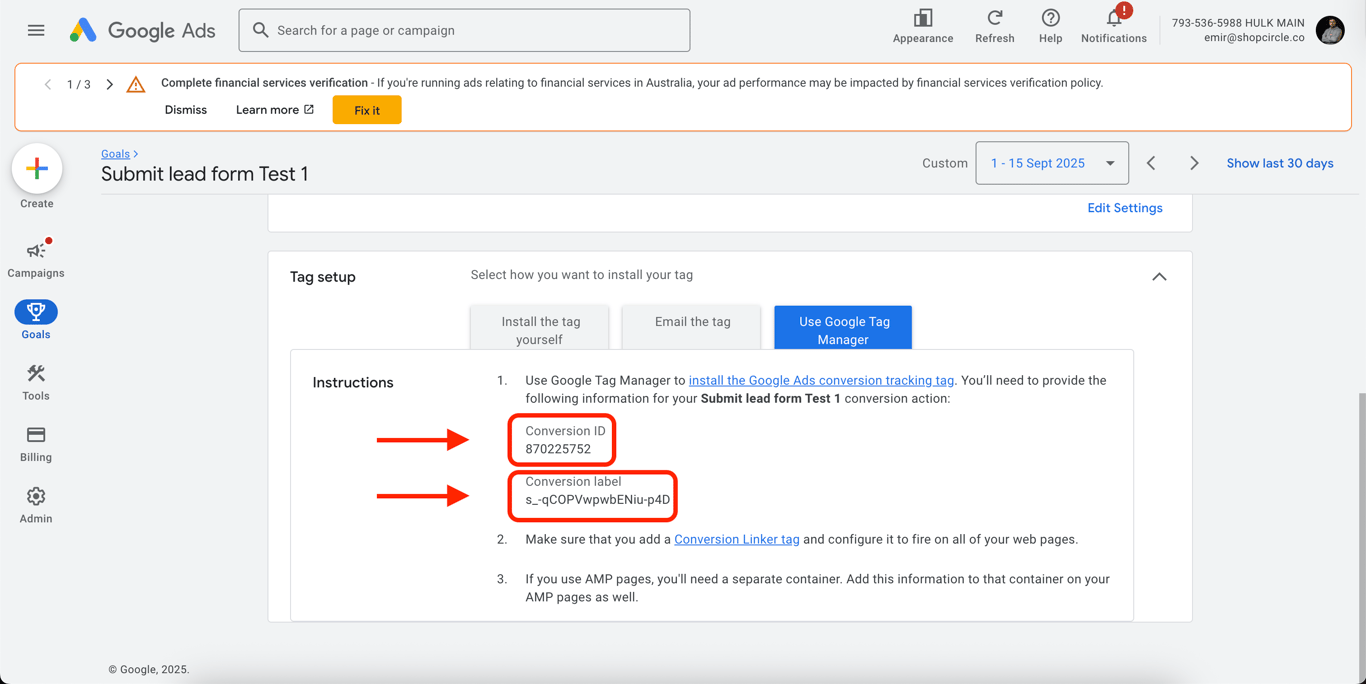Click the search for page or campaign field
The height and width of the screenshot is (684, 1366).
(464, 30)
